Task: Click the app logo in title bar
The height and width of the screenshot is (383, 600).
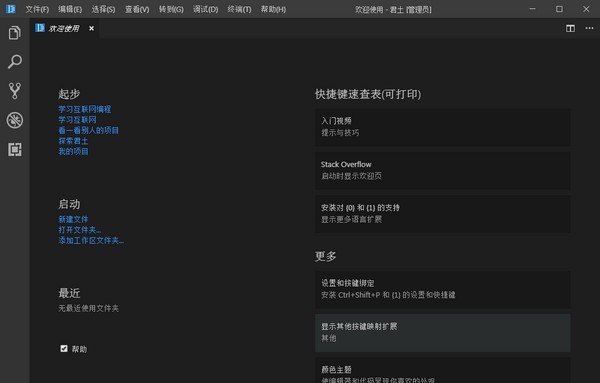Action: [11, 9]
